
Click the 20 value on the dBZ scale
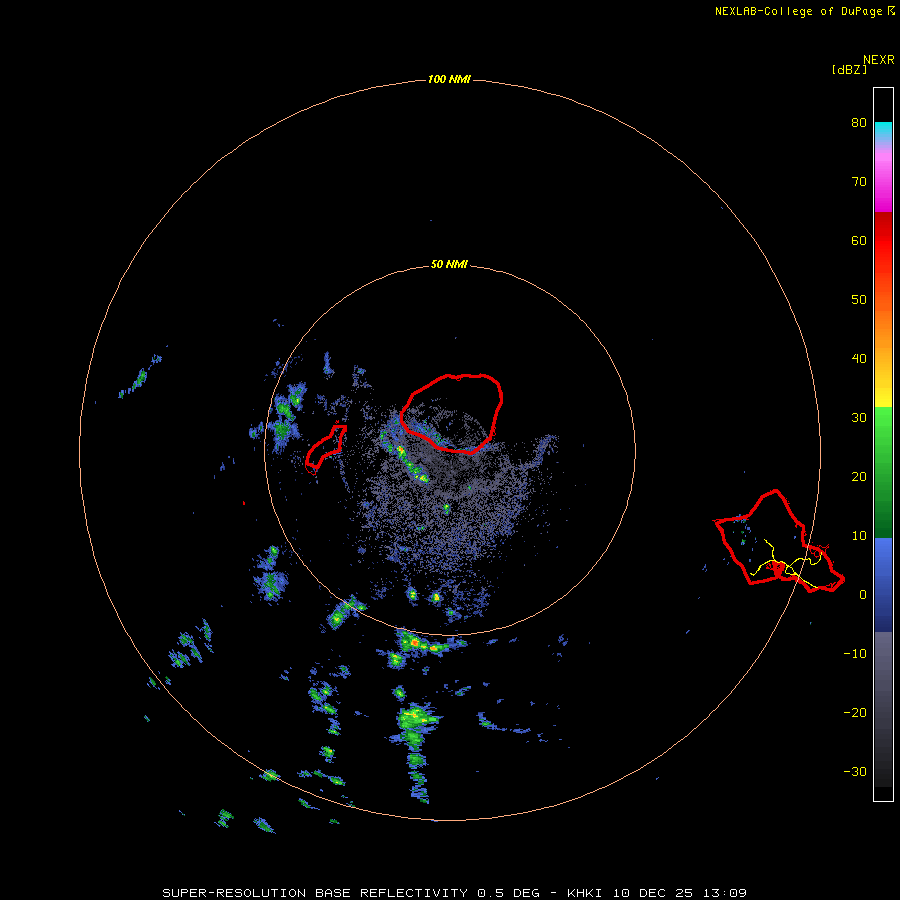pyautogui.click(x=859, y=477)
